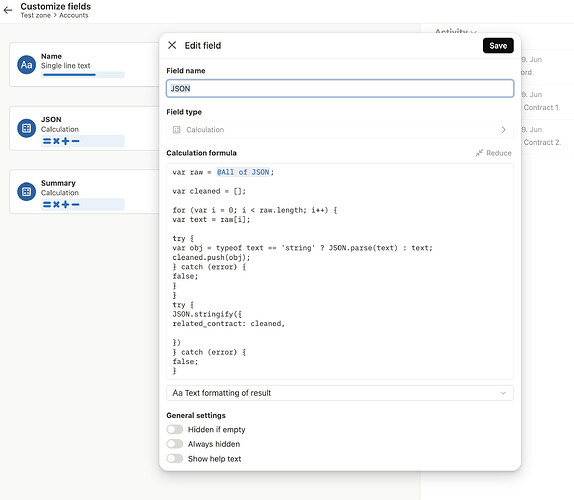Open the Field type Calculation chevron

coord(503,130)
